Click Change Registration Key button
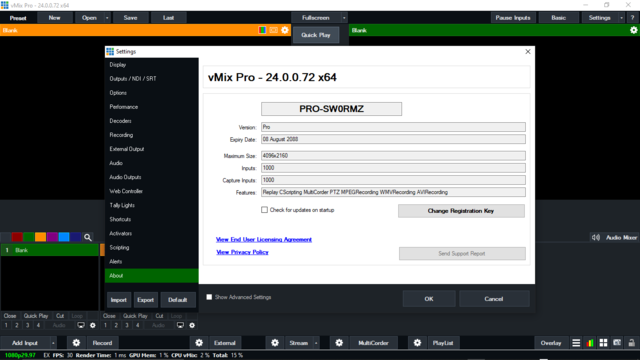This screenshot has height=360, width=640. coord(461,211)
